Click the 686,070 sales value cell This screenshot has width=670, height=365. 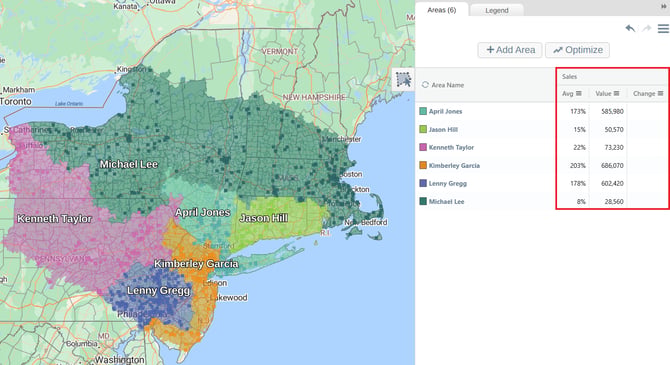[612, 165]
